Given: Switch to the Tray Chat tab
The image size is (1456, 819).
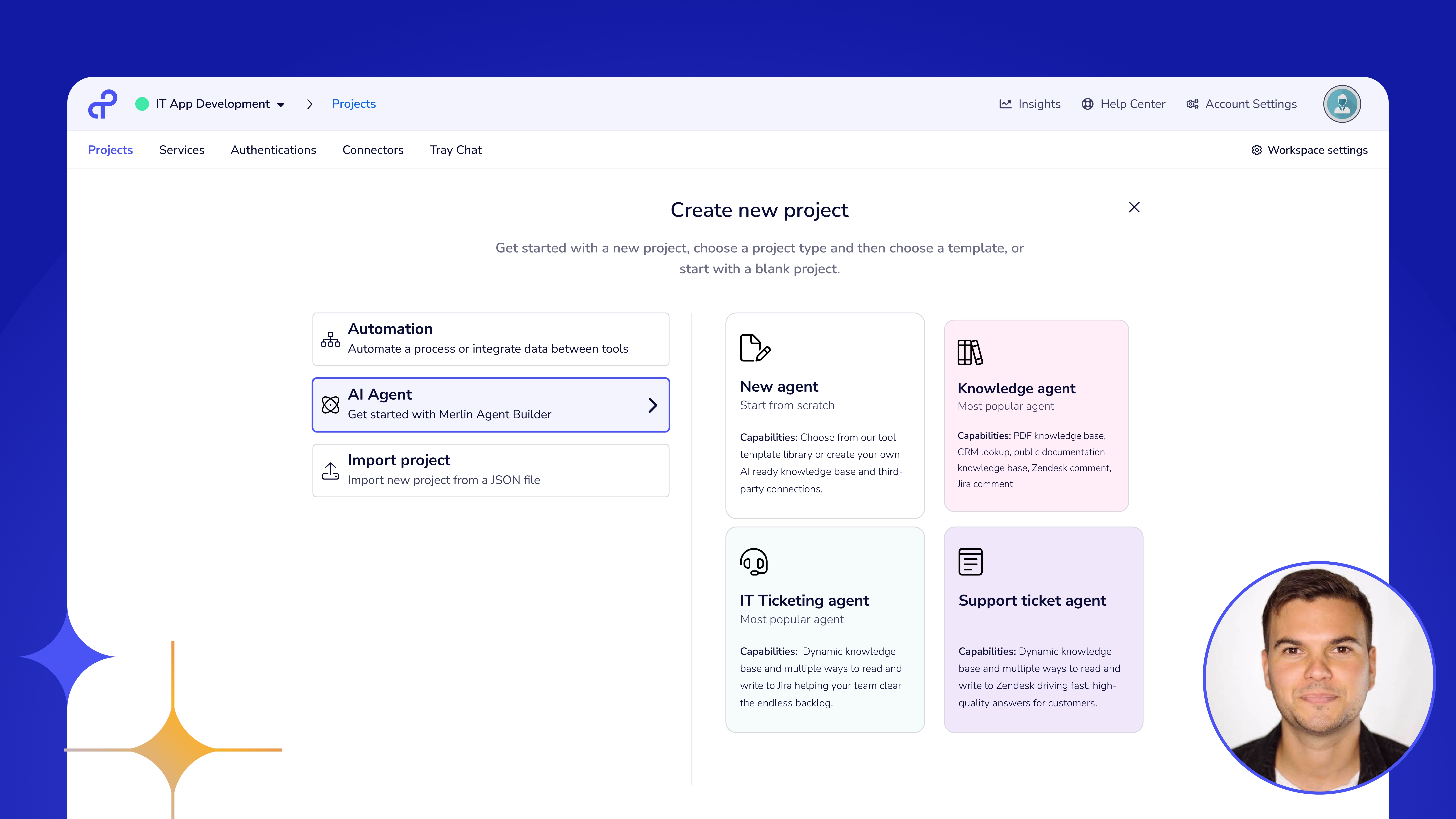Looking at the screenshot, I should point(456,150).
